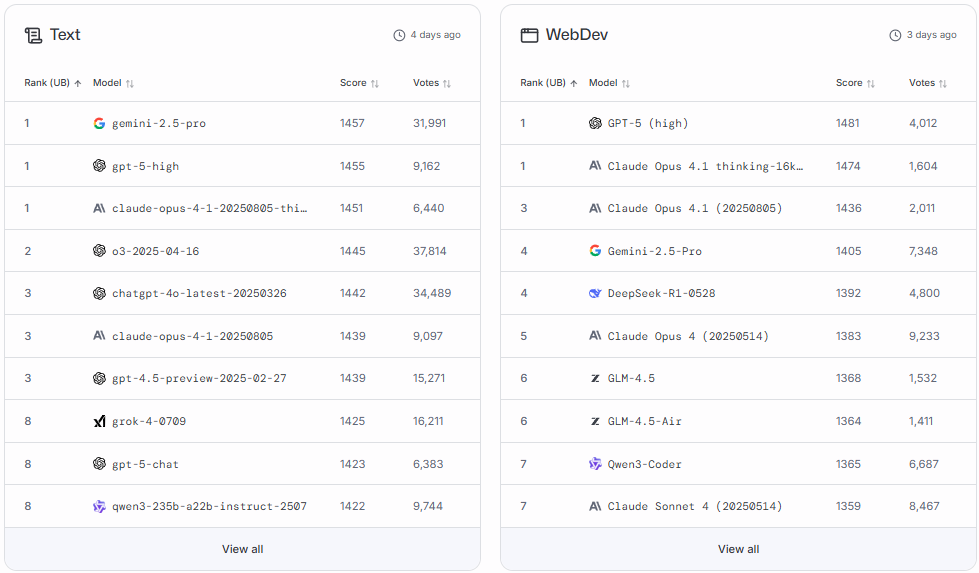Click the Google logo beside gemini-2.5-pro
Screen dimensions: 979x573
(x=99, y=124)
